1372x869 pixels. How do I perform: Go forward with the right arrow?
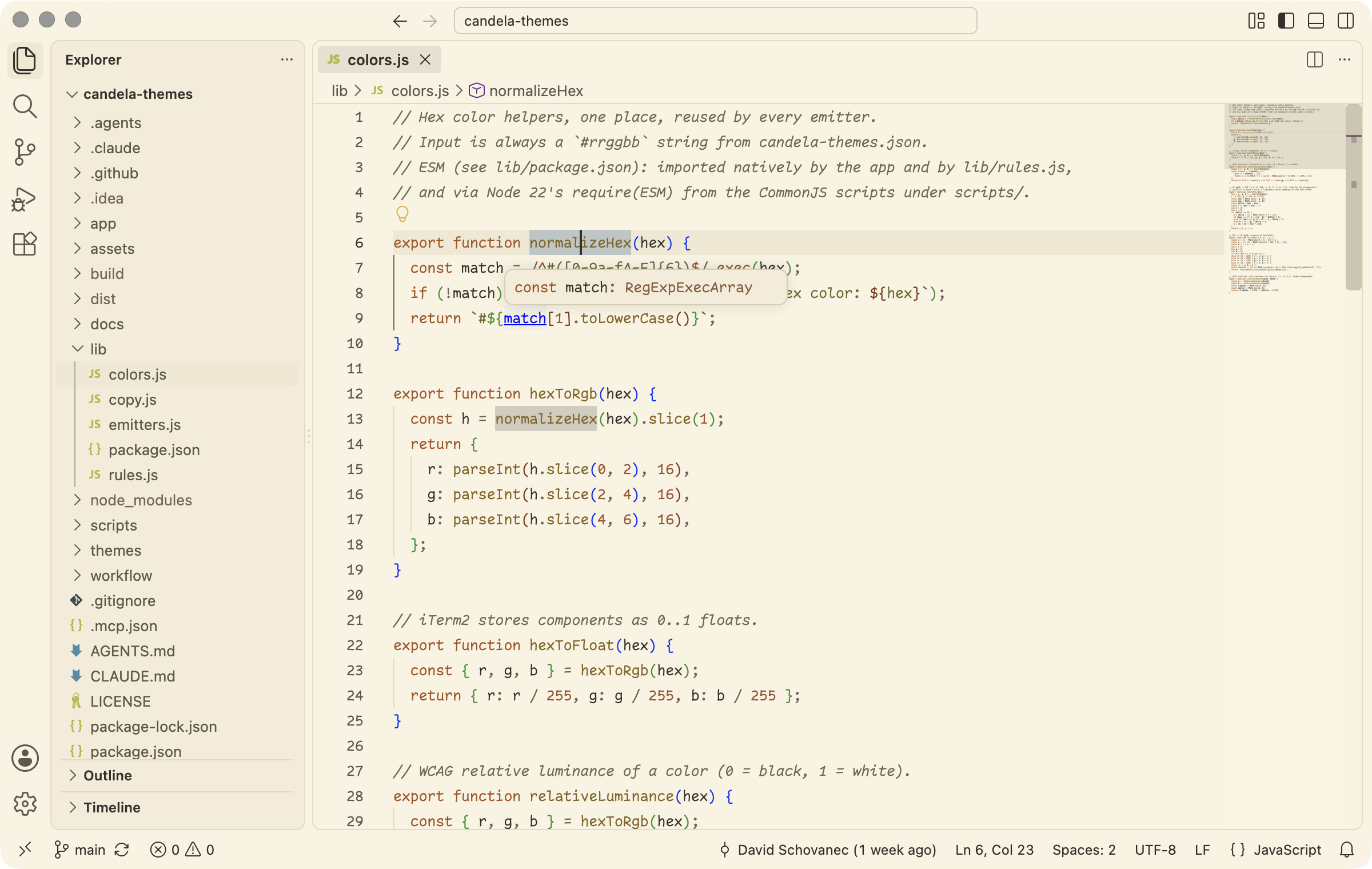coord(430,21)
